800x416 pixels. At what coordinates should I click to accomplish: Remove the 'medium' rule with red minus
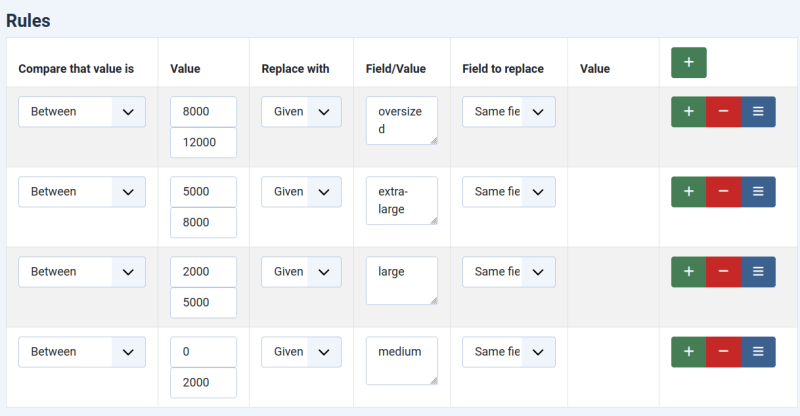click(x=723, y=352)
